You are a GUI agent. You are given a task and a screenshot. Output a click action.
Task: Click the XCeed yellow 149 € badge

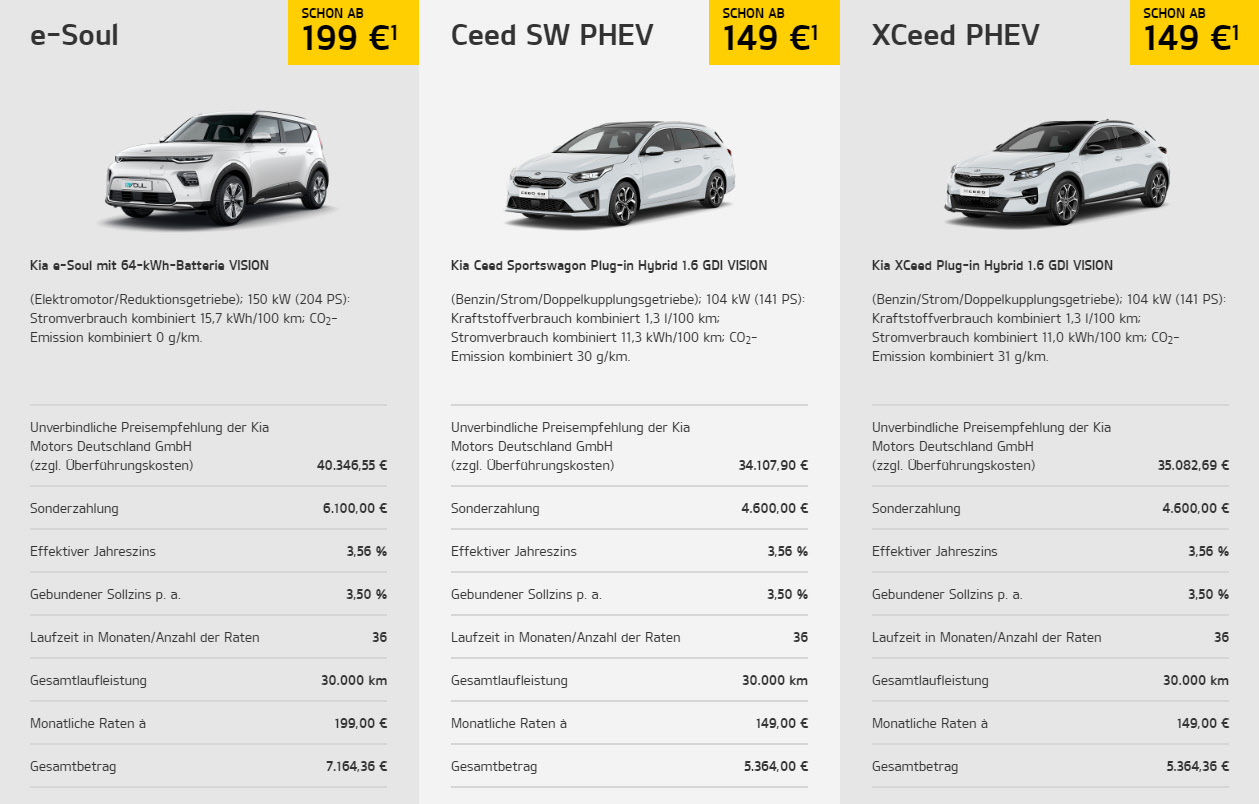(1194, 32)
